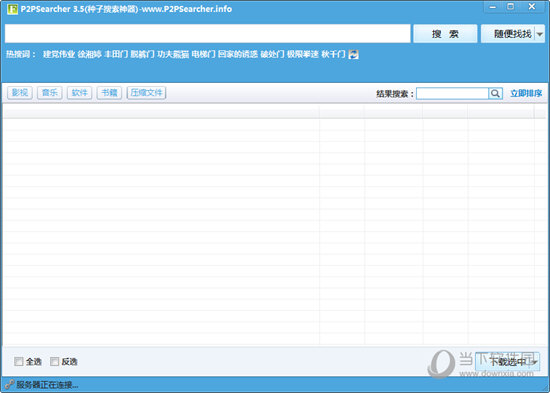The height and width of the screenshot is (393, 550).
Task: Expand the 下载选中 dropdown arrow
Action: 535,362
